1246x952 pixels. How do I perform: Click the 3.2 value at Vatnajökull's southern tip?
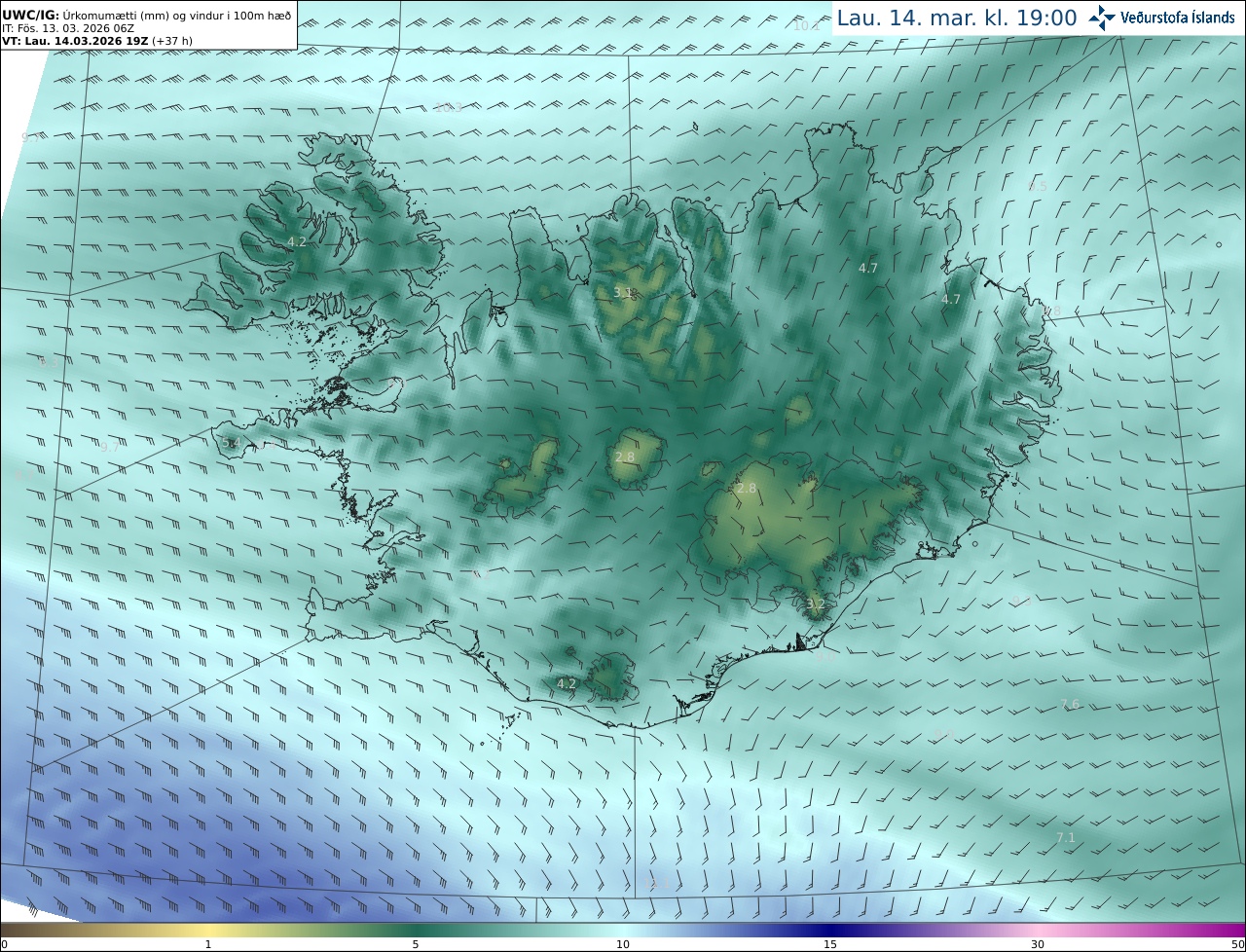[816, 604]
